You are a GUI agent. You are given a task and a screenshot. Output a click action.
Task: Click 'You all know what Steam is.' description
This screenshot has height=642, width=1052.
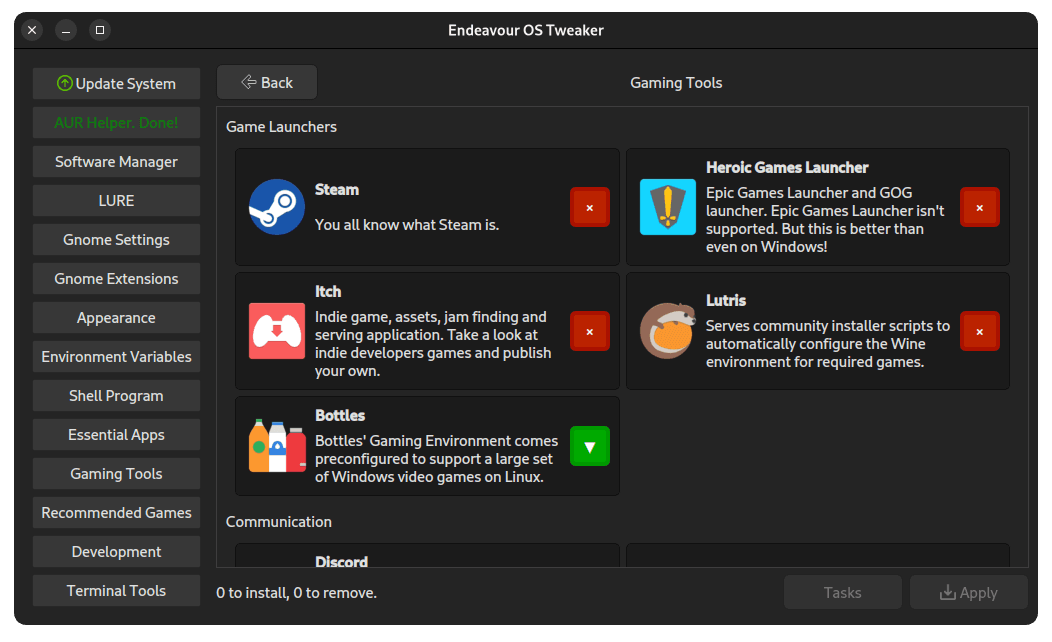click(407, 225)
